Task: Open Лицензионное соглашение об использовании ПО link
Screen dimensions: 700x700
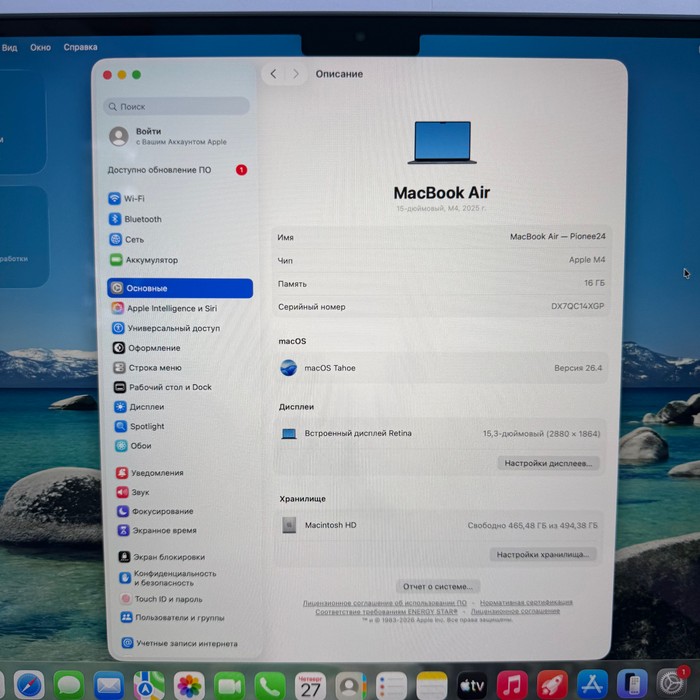Action: coord(384,603)
